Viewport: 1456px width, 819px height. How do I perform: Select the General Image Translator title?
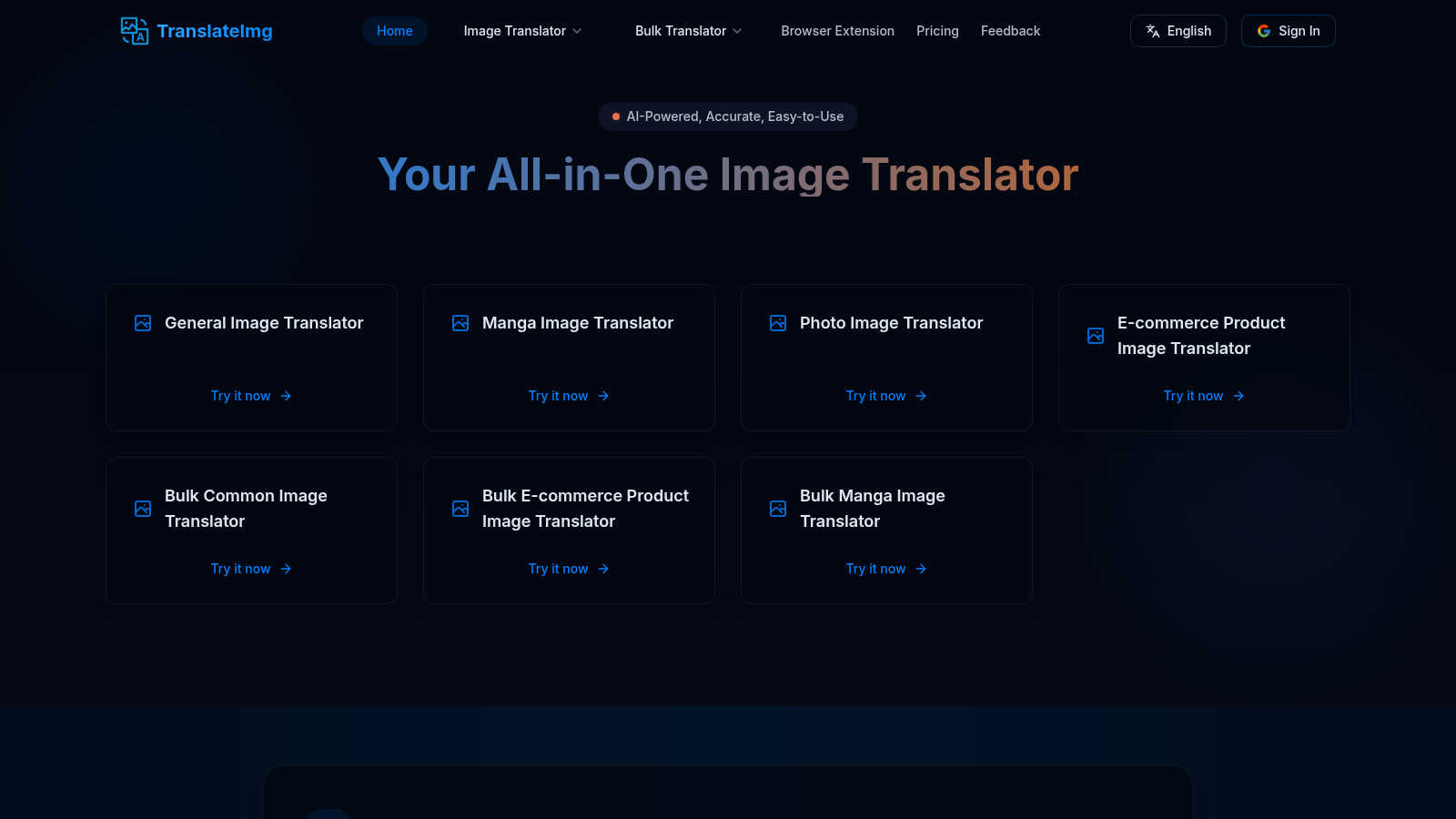tap(264, 323)
